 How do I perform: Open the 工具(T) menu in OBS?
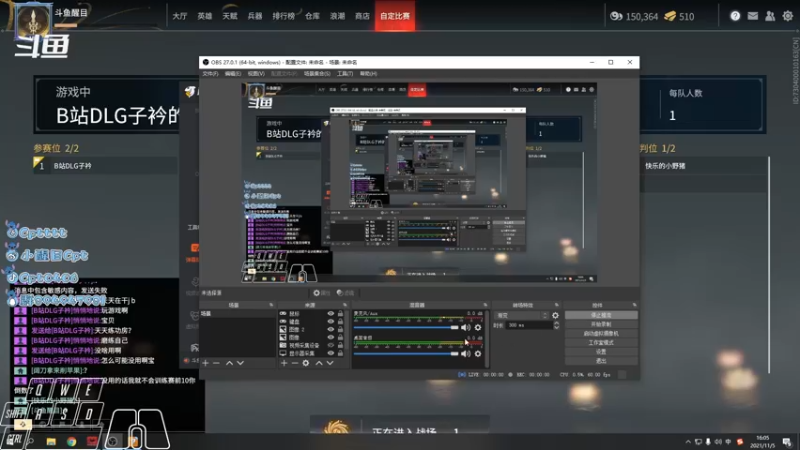click(345, 74)
